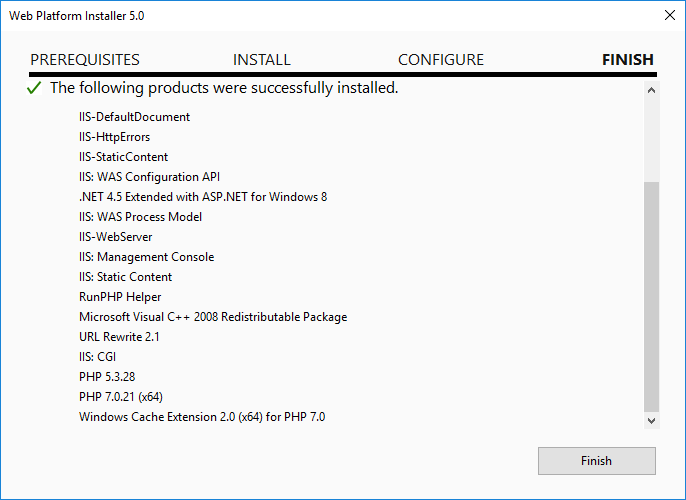Close the Web Platform Installer window
Viewport: 686px width, 500px height.
click(669, 15)
